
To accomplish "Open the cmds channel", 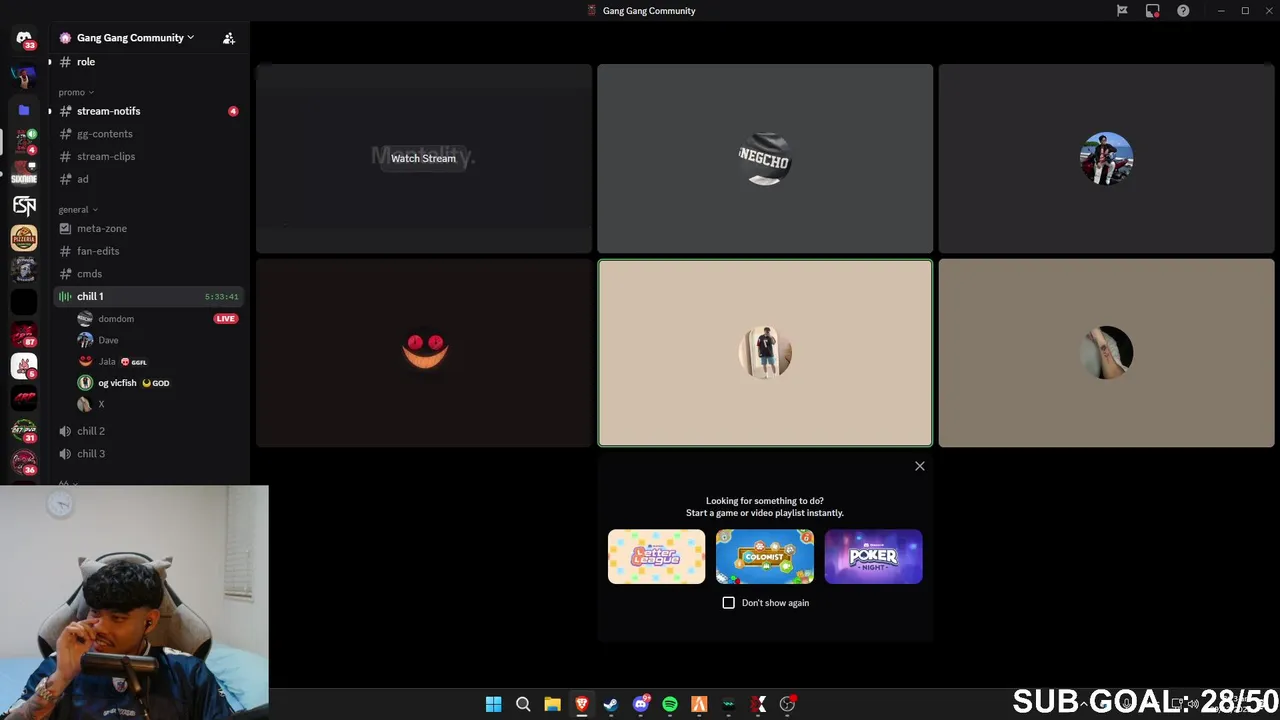I will [x=148, y=274].
